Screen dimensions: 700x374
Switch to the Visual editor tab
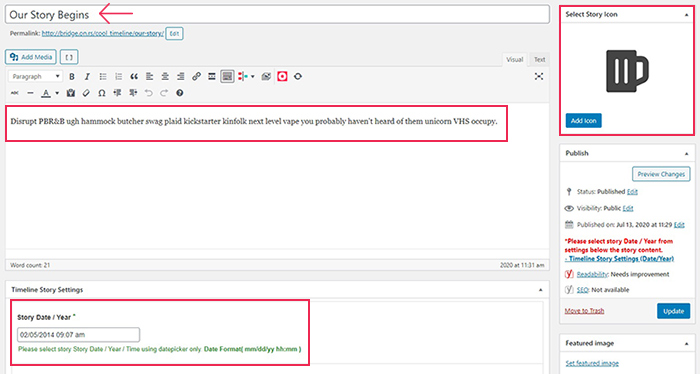pyautogui.click(x=514, y=59)
